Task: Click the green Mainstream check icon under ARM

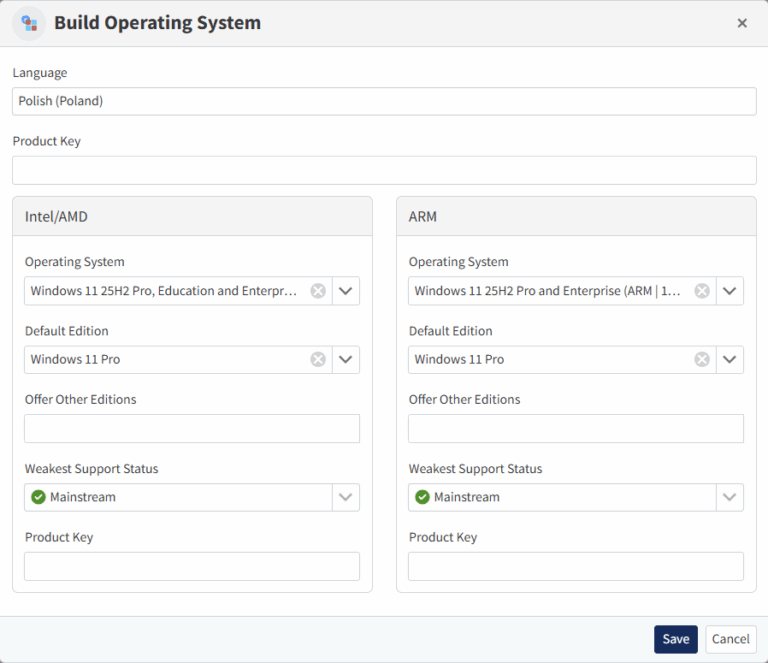Action: [x=422, y=497]
